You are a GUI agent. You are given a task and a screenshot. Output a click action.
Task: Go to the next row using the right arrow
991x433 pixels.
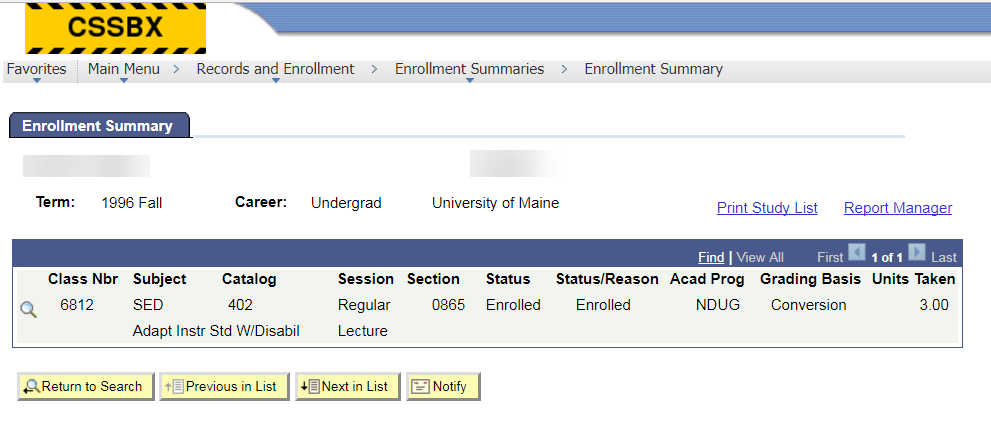[x=917, y=253]
